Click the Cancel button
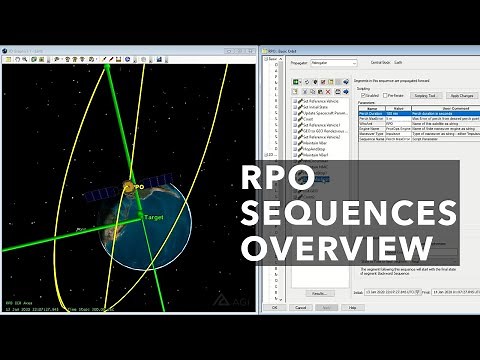Viewport: 480px width, 360px height. click(x=301, y=307)
